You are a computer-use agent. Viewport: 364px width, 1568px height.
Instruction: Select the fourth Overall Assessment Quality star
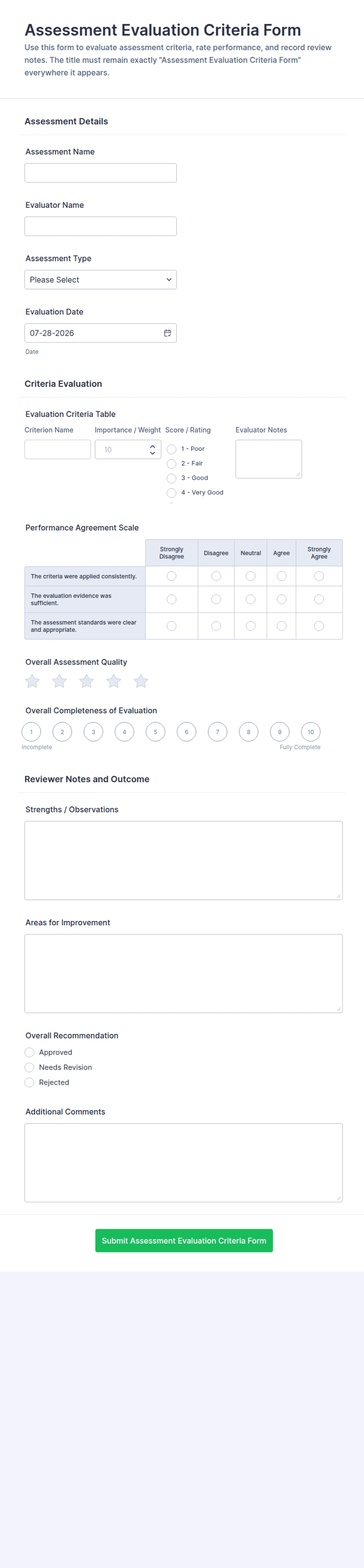pyautogui.click(x=114, y=681)
